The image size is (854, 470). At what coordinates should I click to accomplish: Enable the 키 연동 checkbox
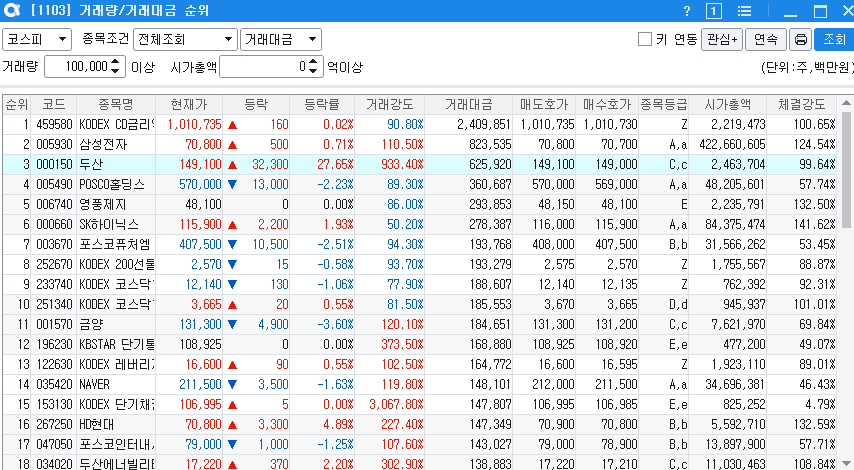[x=645, y=39]
